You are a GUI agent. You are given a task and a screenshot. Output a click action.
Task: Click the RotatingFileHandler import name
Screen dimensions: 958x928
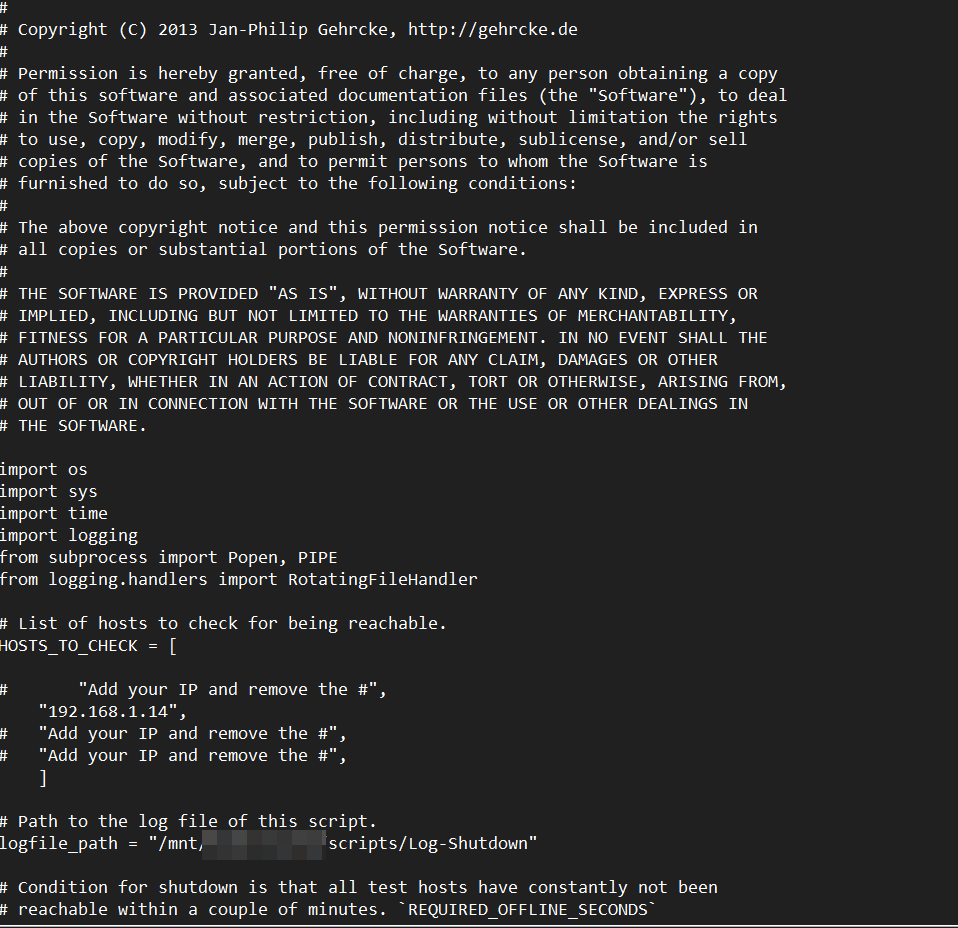point(382,579)
